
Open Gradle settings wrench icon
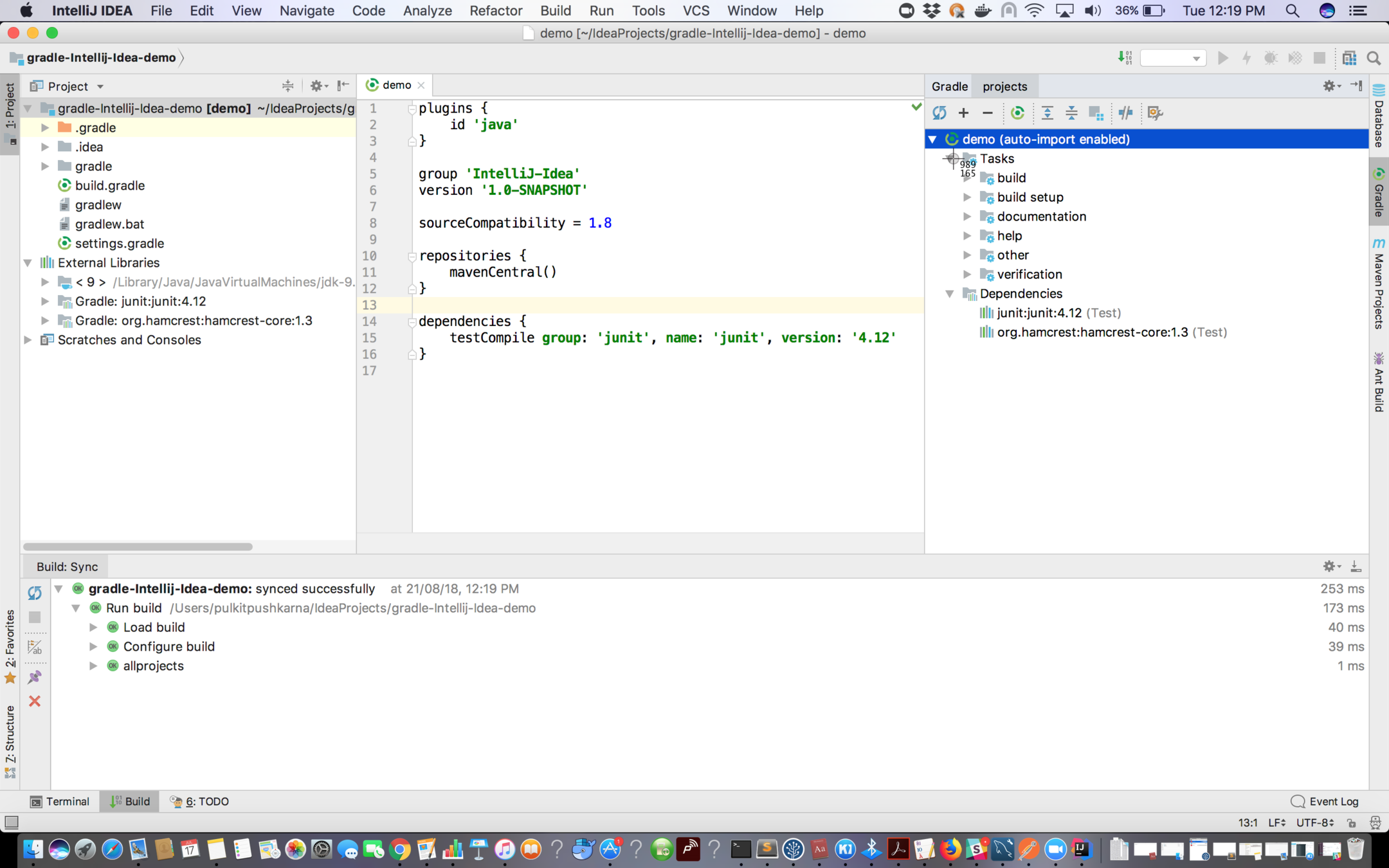pyautogui.click(x=1155, y=113)
